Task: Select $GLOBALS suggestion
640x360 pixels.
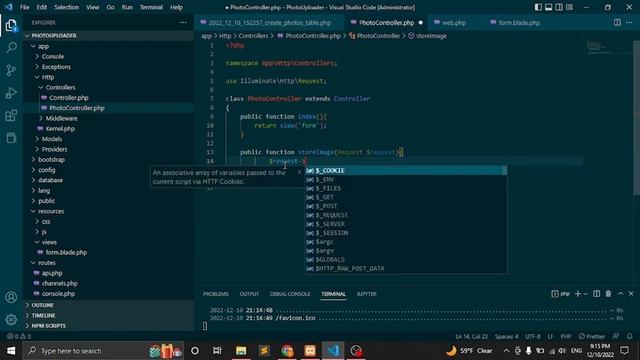Action: click(406, 260)
